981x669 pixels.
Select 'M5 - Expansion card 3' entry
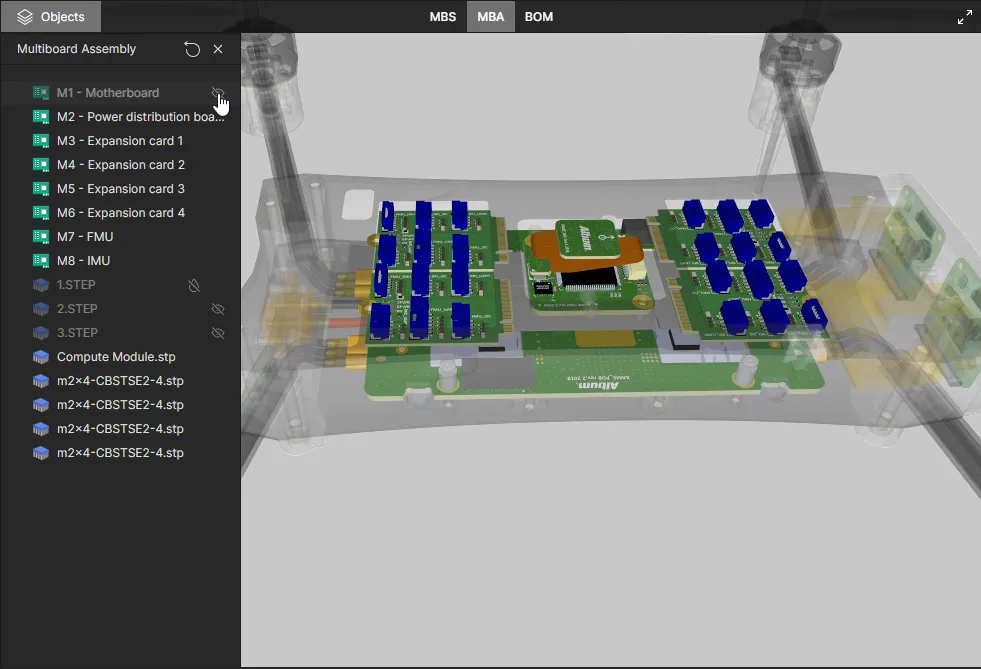(121, 188)
